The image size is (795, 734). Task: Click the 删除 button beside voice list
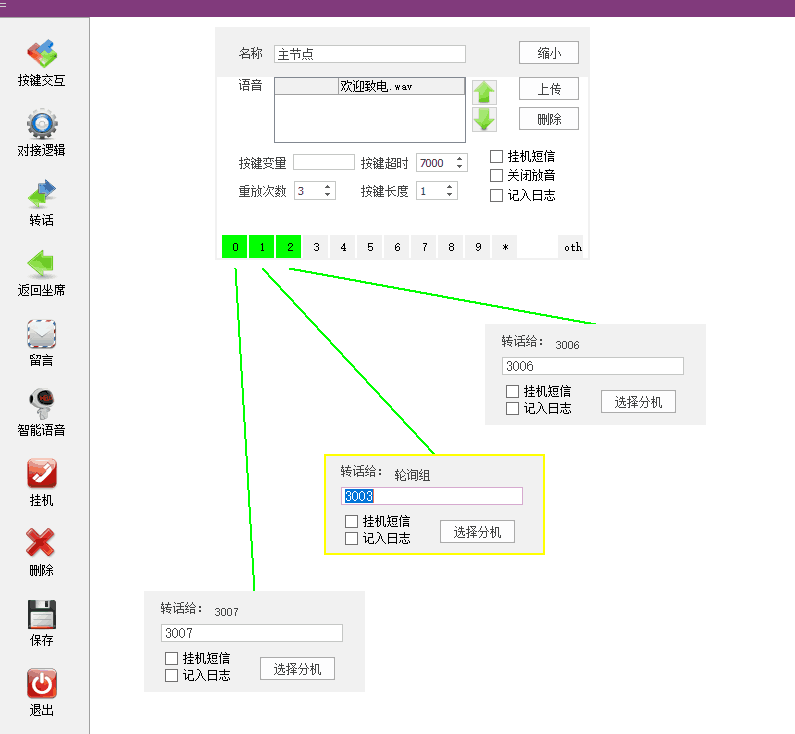point(549,119)
